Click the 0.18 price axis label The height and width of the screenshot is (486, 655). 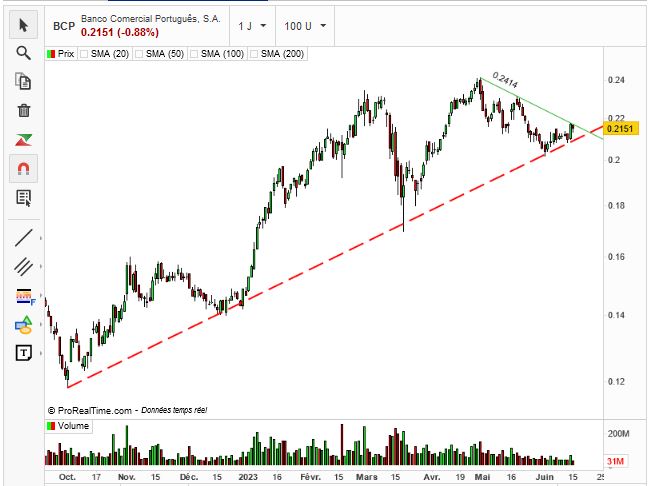pyautogui.click(x=616, y=206)
